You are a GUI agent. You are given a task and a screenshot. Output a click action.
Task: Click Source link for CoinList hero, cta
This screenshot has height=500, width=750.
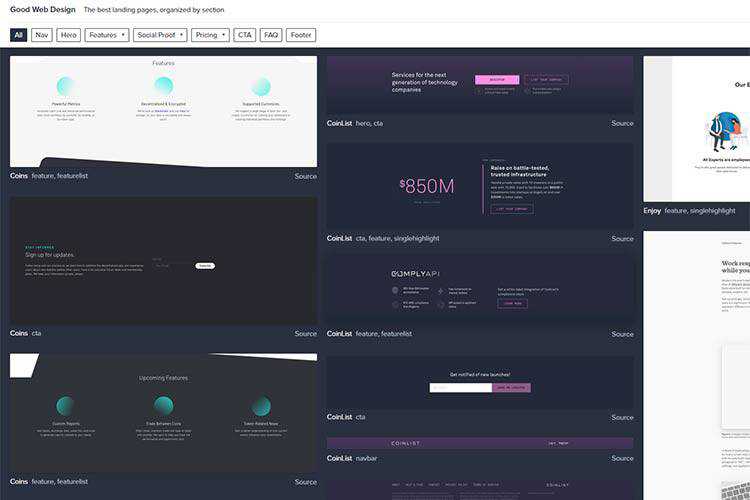pos(622,124)
